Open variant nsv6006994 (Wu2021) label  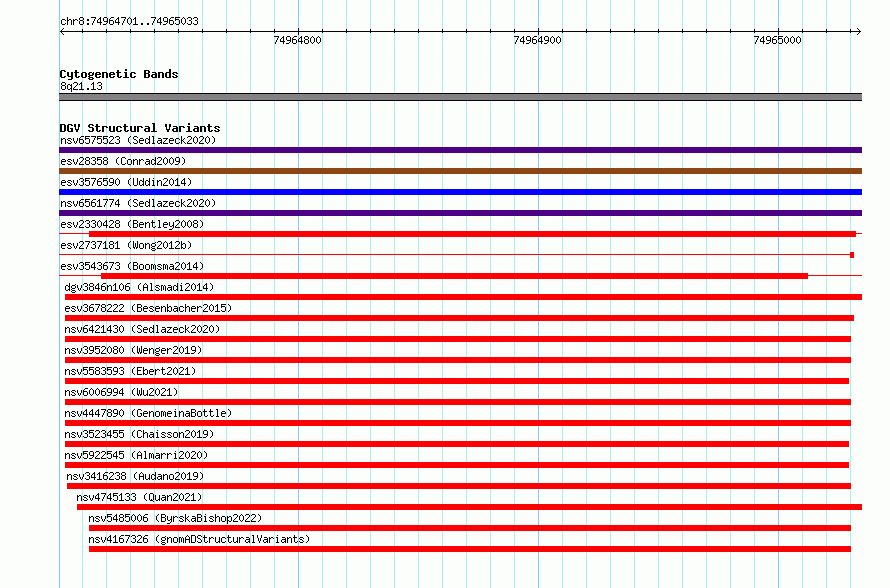pos(121,392)
